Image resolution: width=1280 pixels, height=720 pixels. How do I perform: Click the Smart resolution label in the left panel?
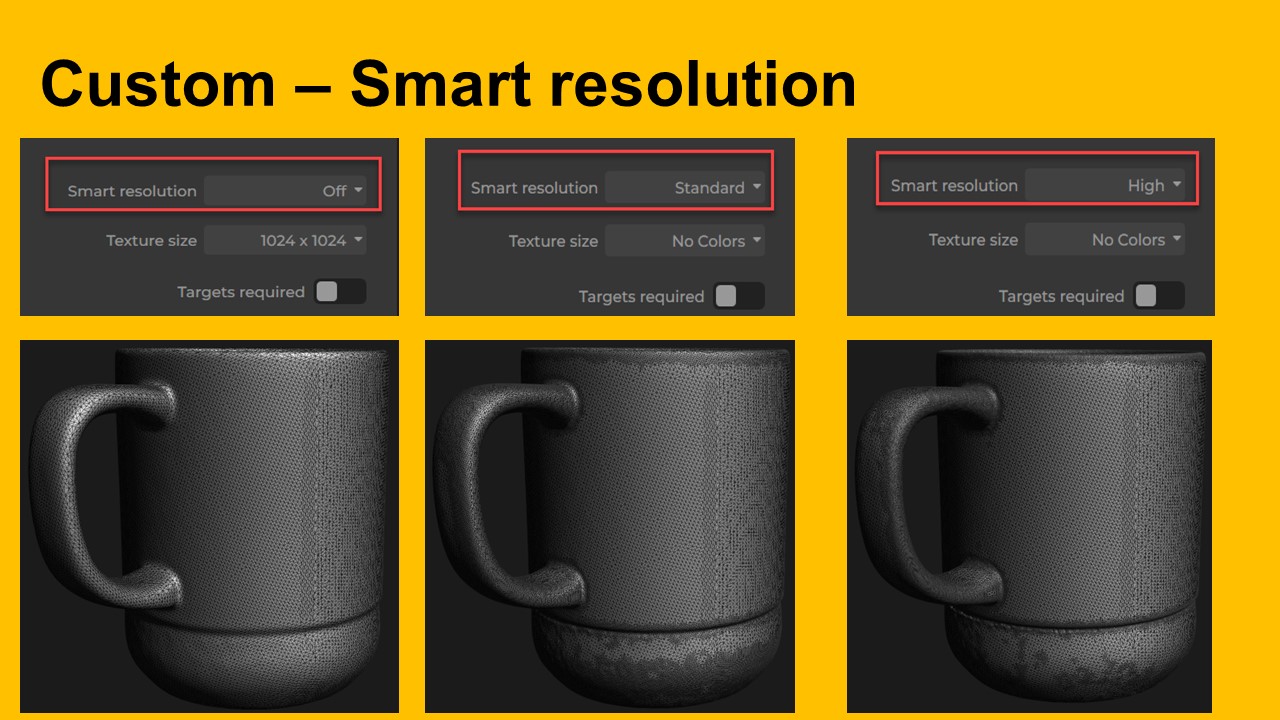click(x=132, y=191)
